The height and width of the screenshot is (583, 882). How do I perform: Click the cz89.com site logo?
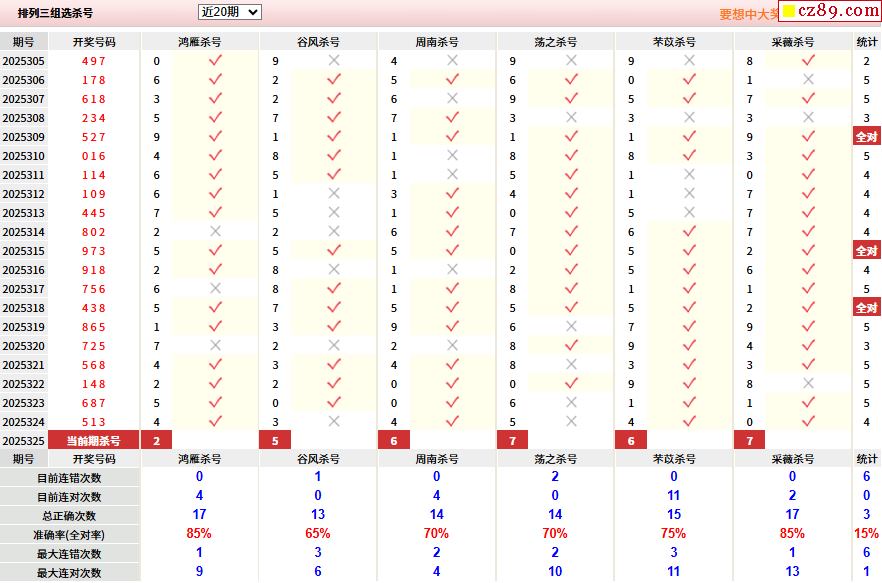point(830,11)
